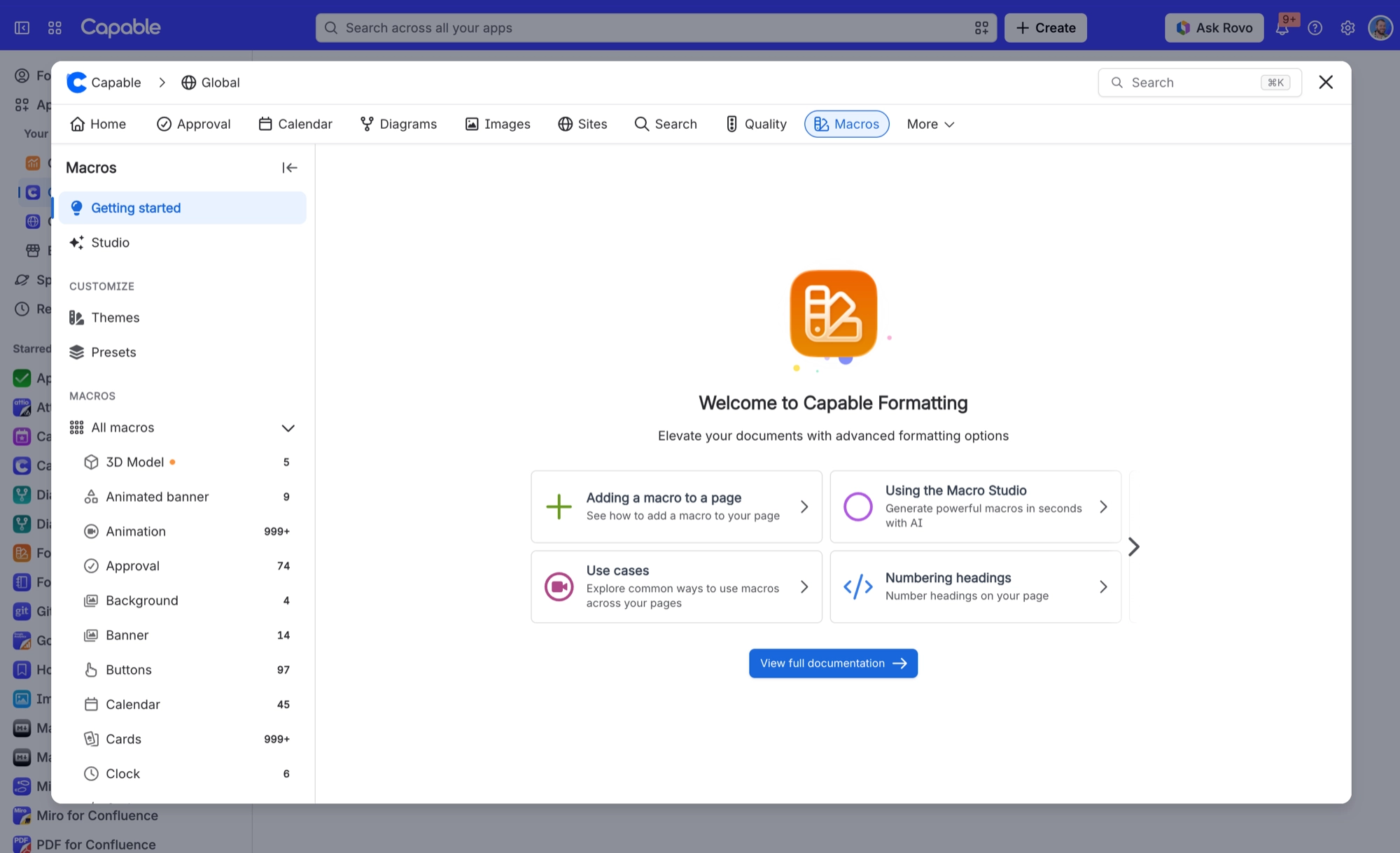Open Ask Rovo
Screen dimensions: 1400x853
[1214, 28]
